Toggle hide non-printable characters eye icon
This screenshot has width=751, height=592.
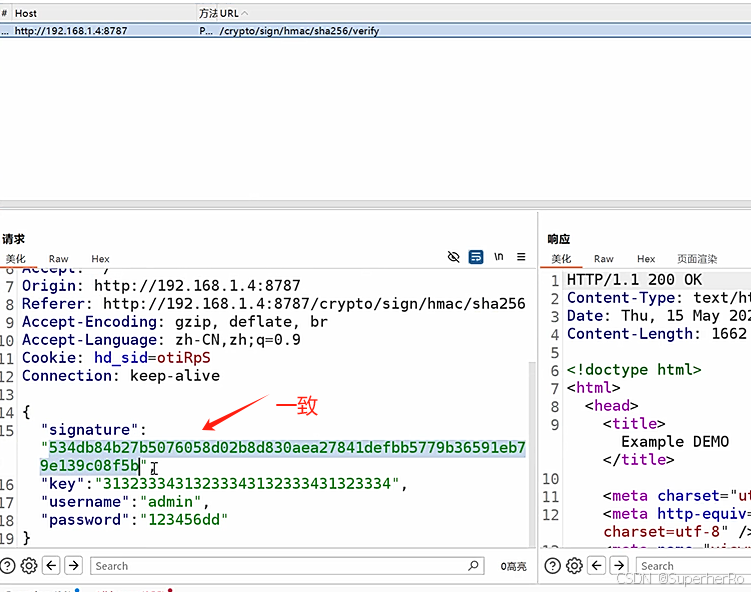point(453,257)
